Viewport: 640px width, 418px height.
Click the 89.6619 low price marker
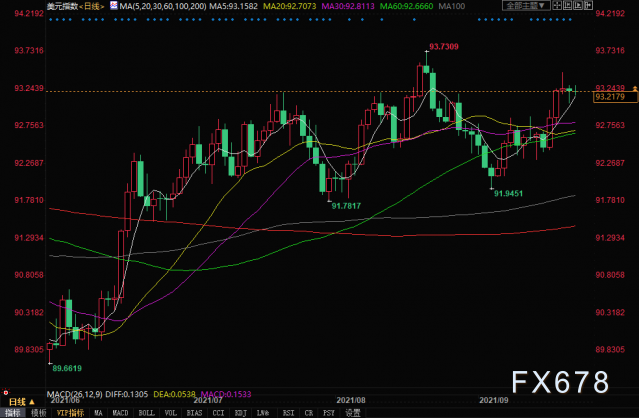coord(67,369)
